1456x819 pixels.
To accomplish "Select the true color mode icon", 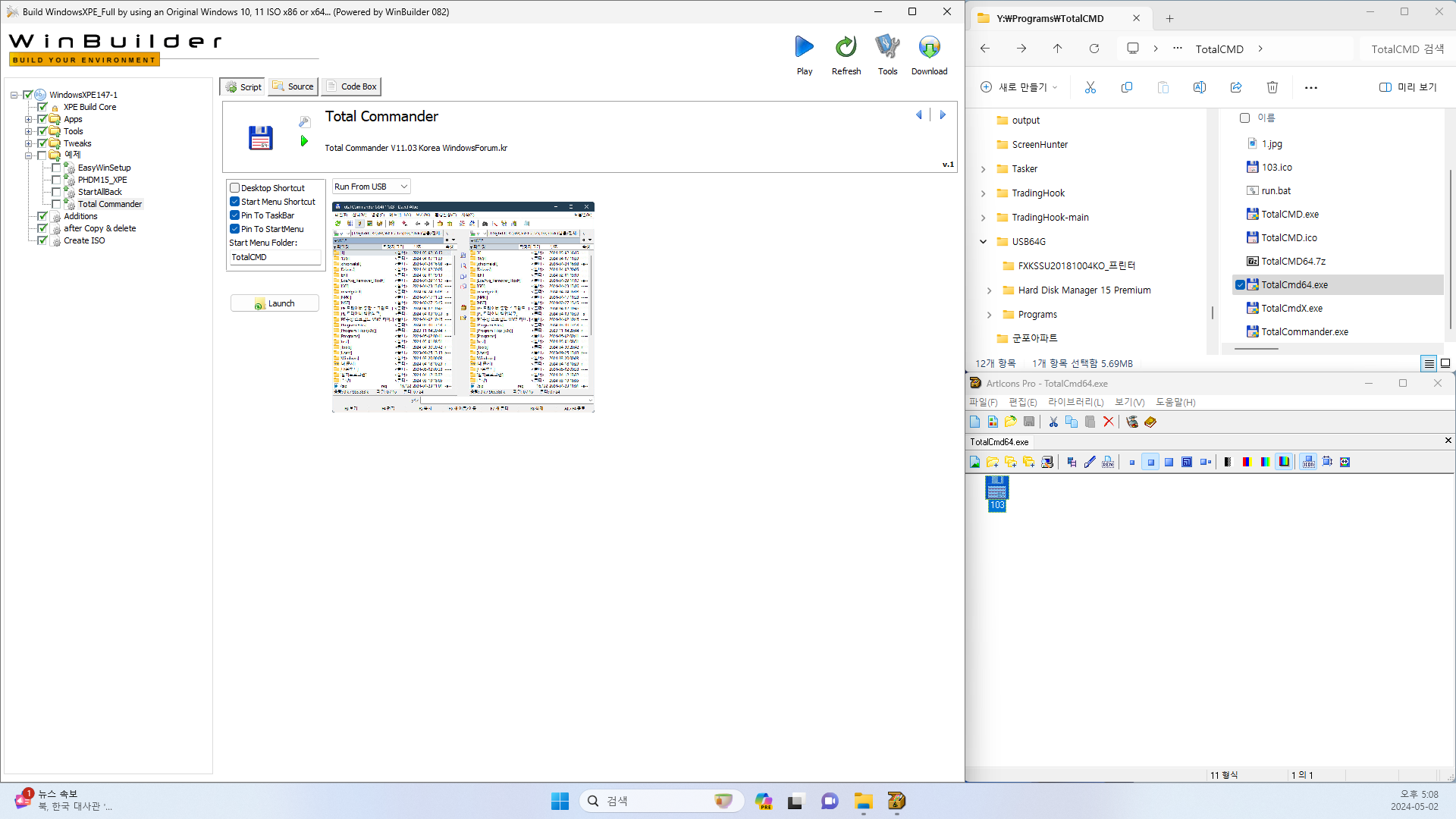I will tap(1284, 462).
